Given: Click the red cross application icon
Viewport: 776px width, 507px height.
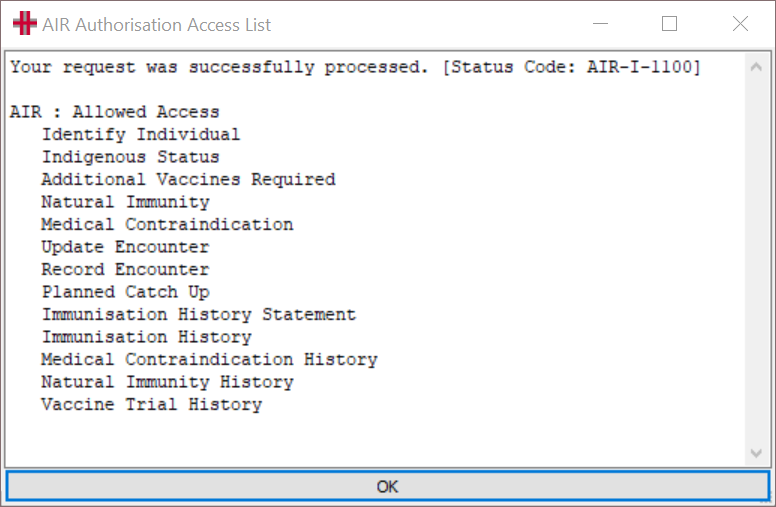Looking at the screenshot, I should pyautogui.click(x=24, y=24).
